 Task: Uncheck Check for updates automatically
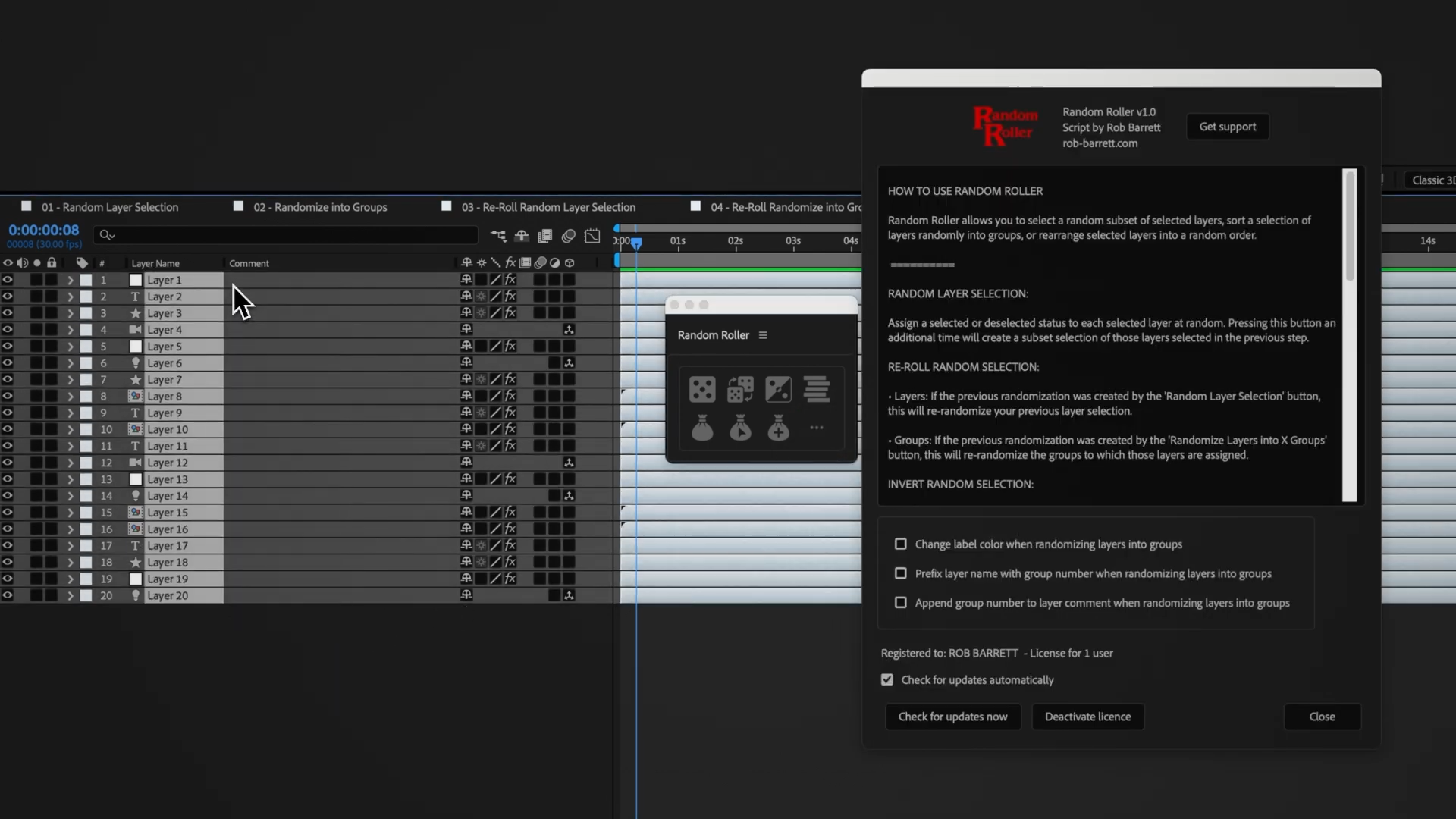887,680
